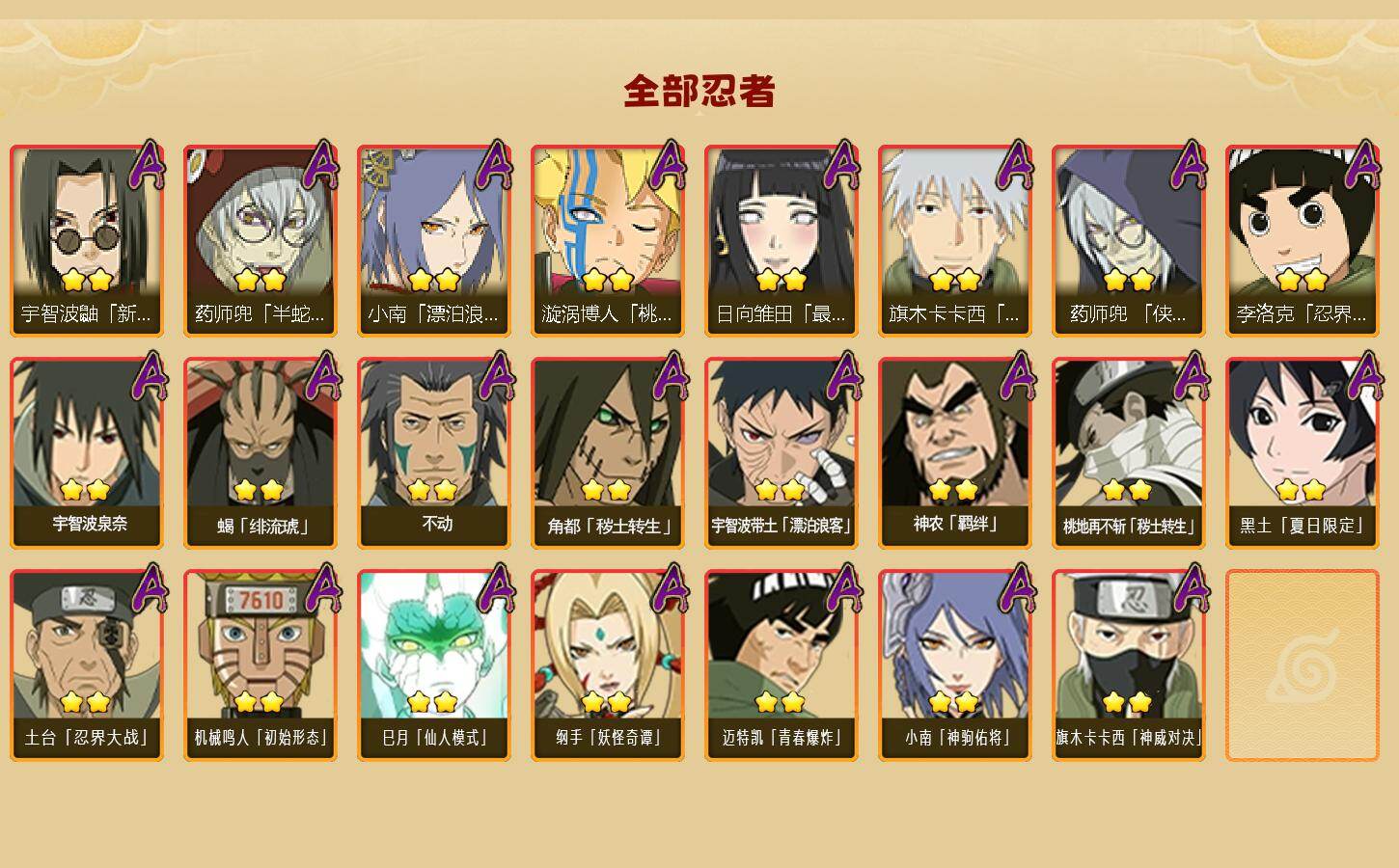
Task: Open 小南「神驹佑将」 ninja card
Action: [955, 665]
